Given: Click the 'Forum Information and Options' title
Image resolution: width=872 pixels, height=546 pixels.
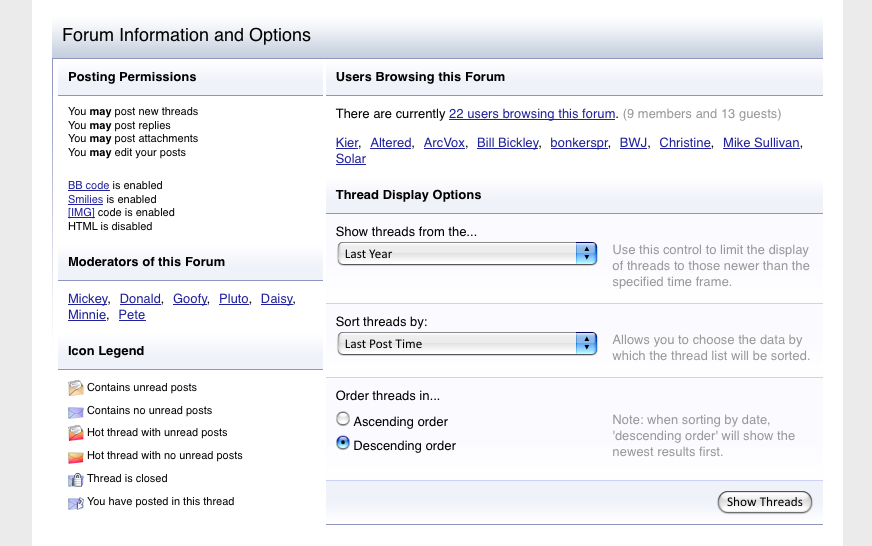Looking at the screenshot, I should (x=186, y=35).
